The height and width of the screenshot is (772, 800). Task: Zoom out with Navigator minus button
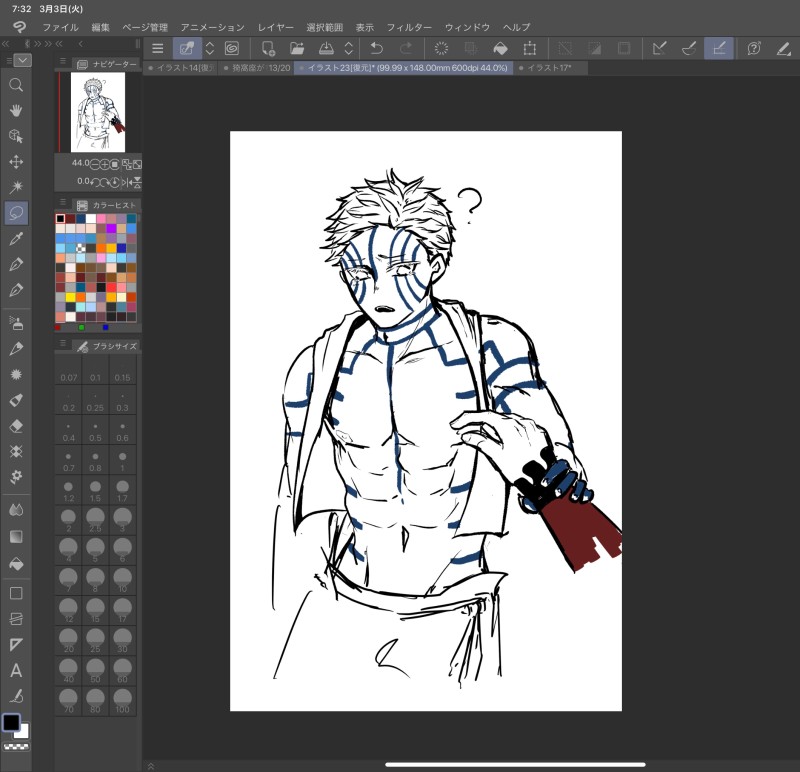95,164
